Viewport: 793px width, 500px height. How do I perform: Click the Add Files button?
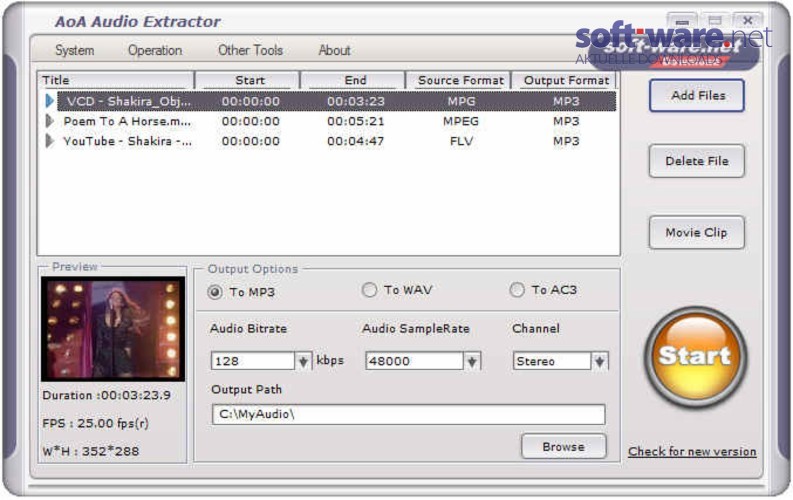click(x=697, y=96)
